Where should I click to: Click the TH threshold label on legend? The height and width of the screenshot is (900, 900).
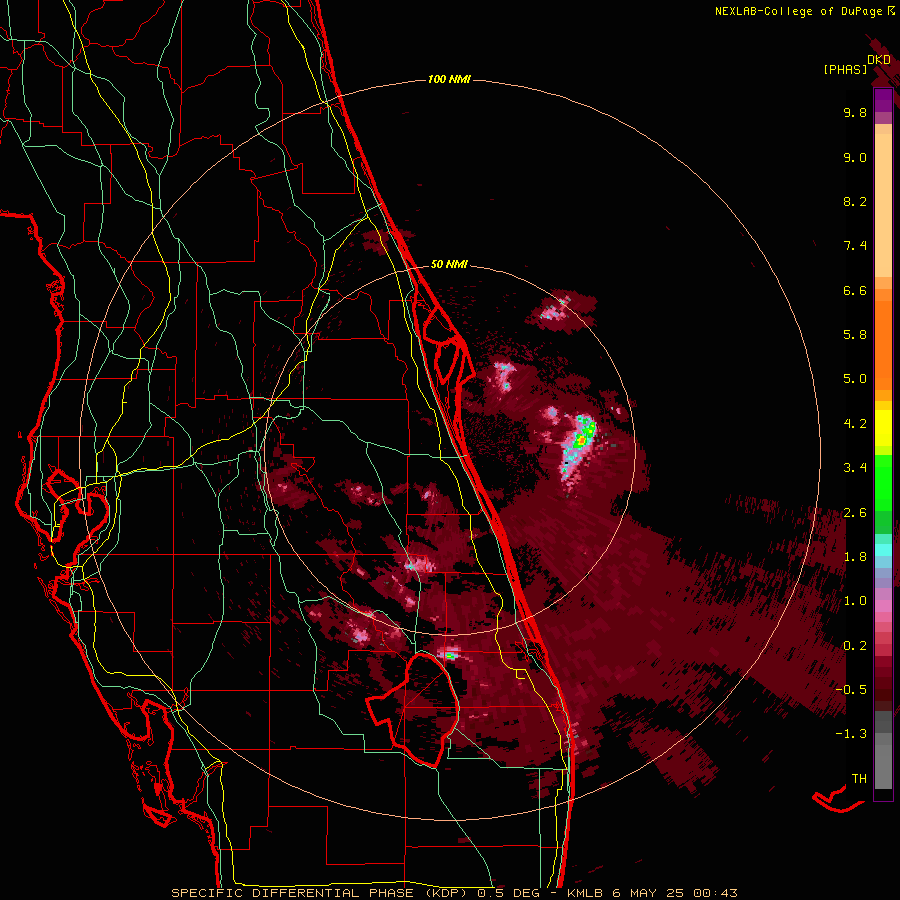859,779
